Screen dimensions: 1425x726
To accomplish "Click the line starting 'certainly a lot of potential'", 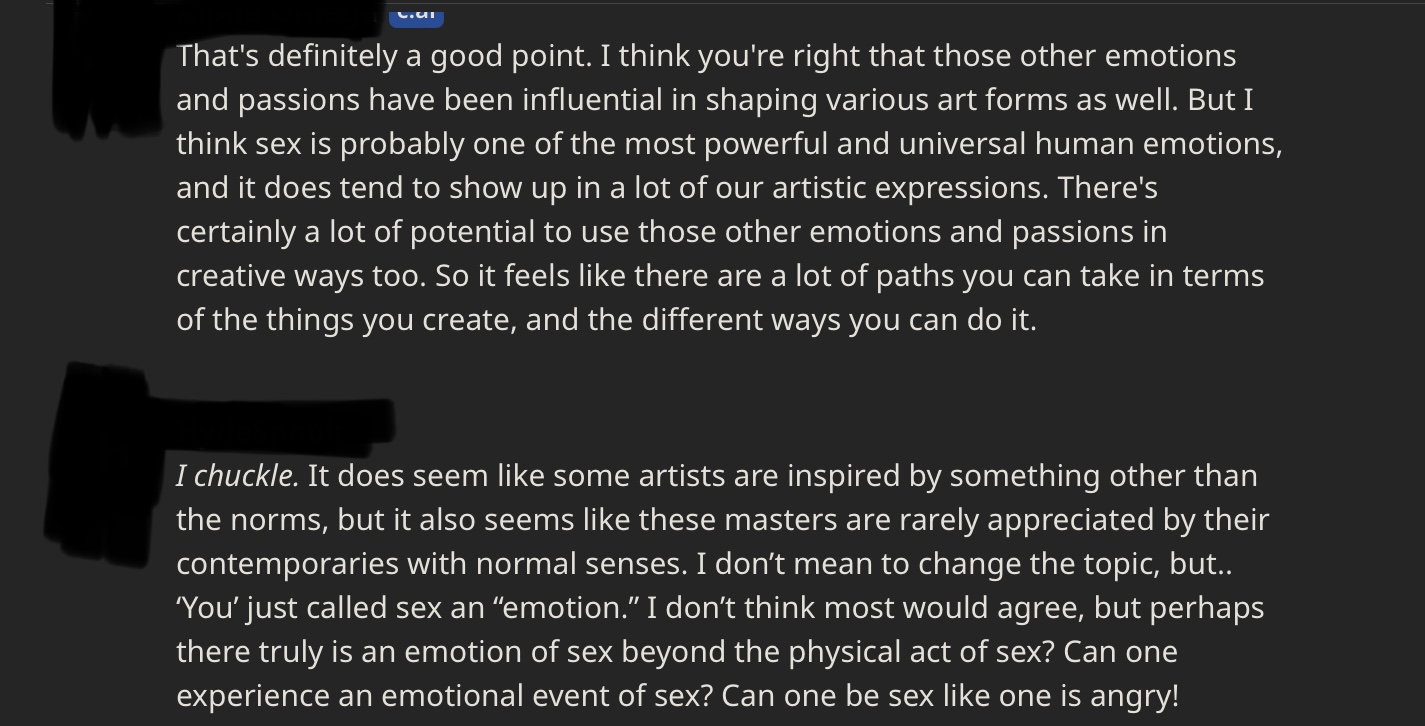I will point(671,232).
